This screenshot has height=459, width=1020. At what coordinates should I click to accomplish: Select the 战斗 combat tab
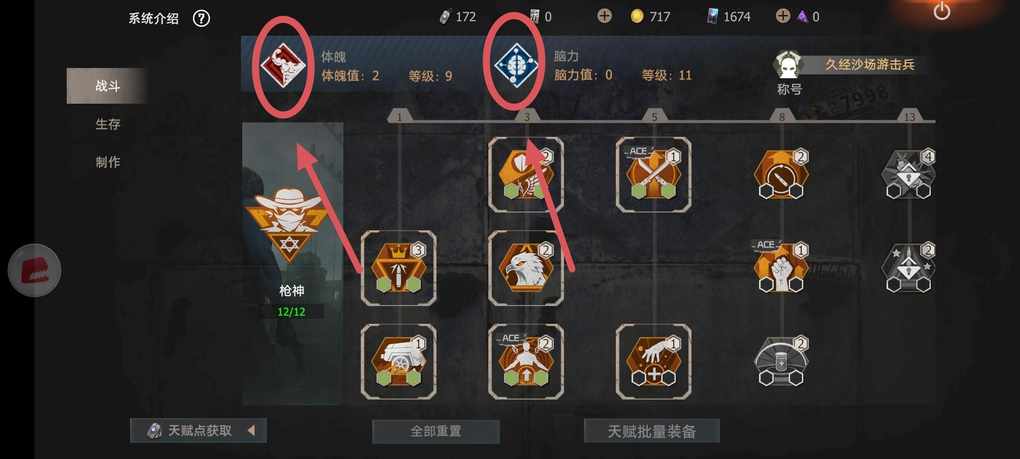[106, 86]
